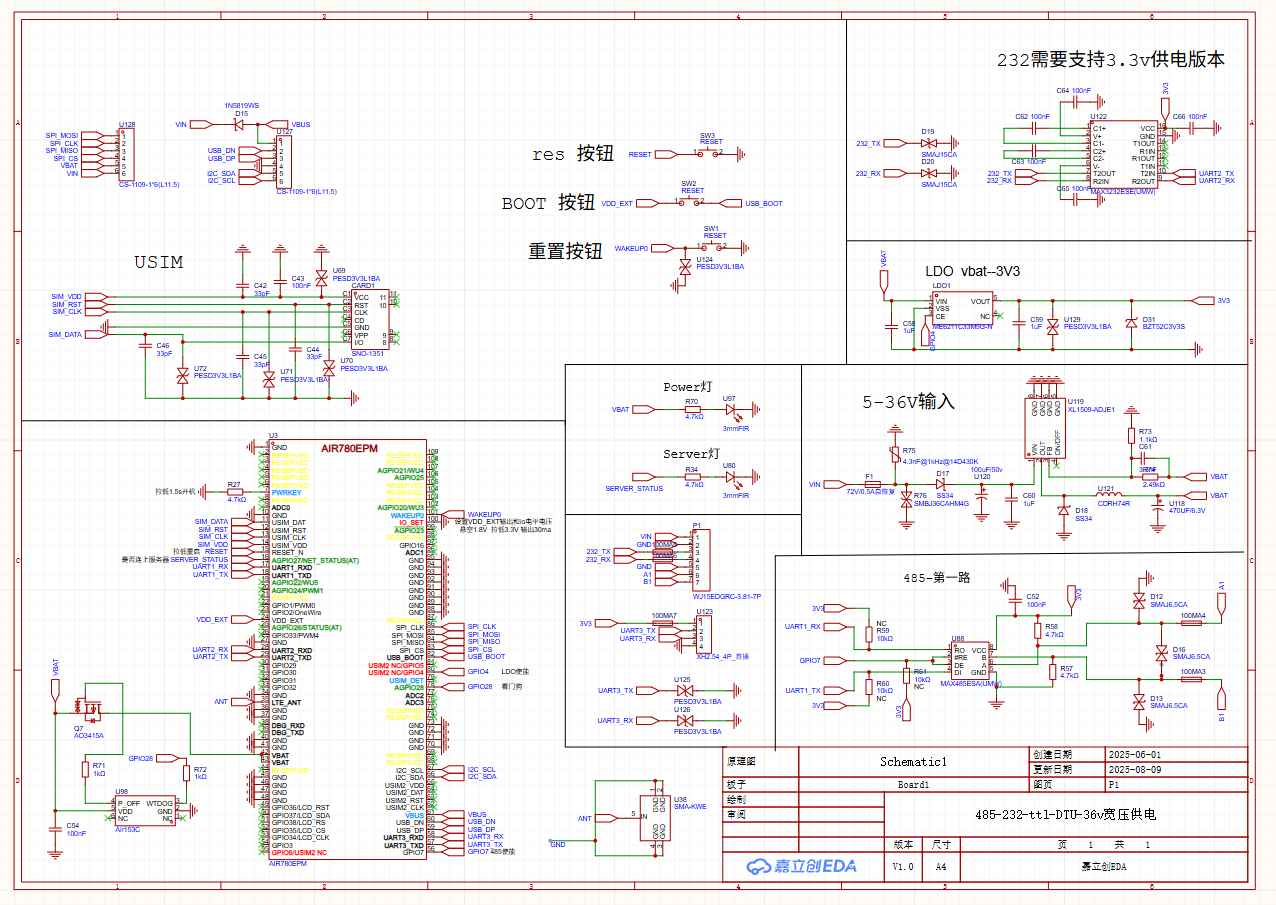Viewport: 1276px width, 905px height.
Task: Select the AIR780EPM module symbol U3
Action: 348,650
